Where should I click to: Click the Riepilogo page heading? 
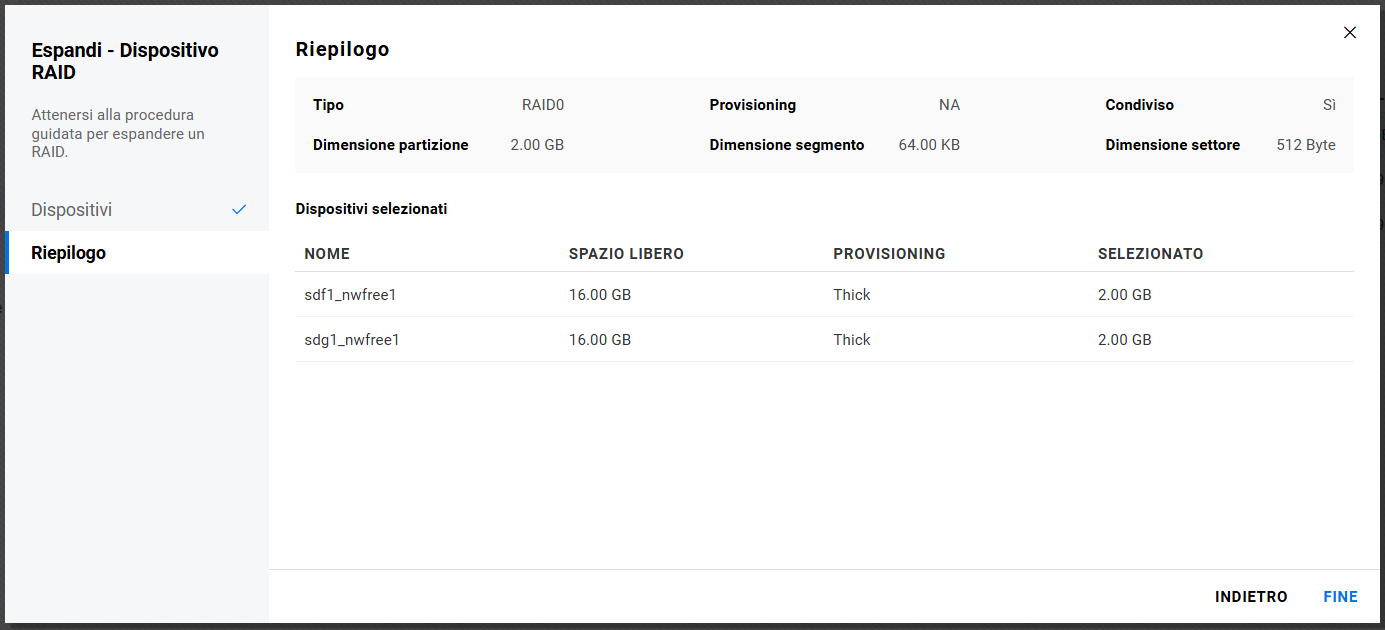point(342,49)
